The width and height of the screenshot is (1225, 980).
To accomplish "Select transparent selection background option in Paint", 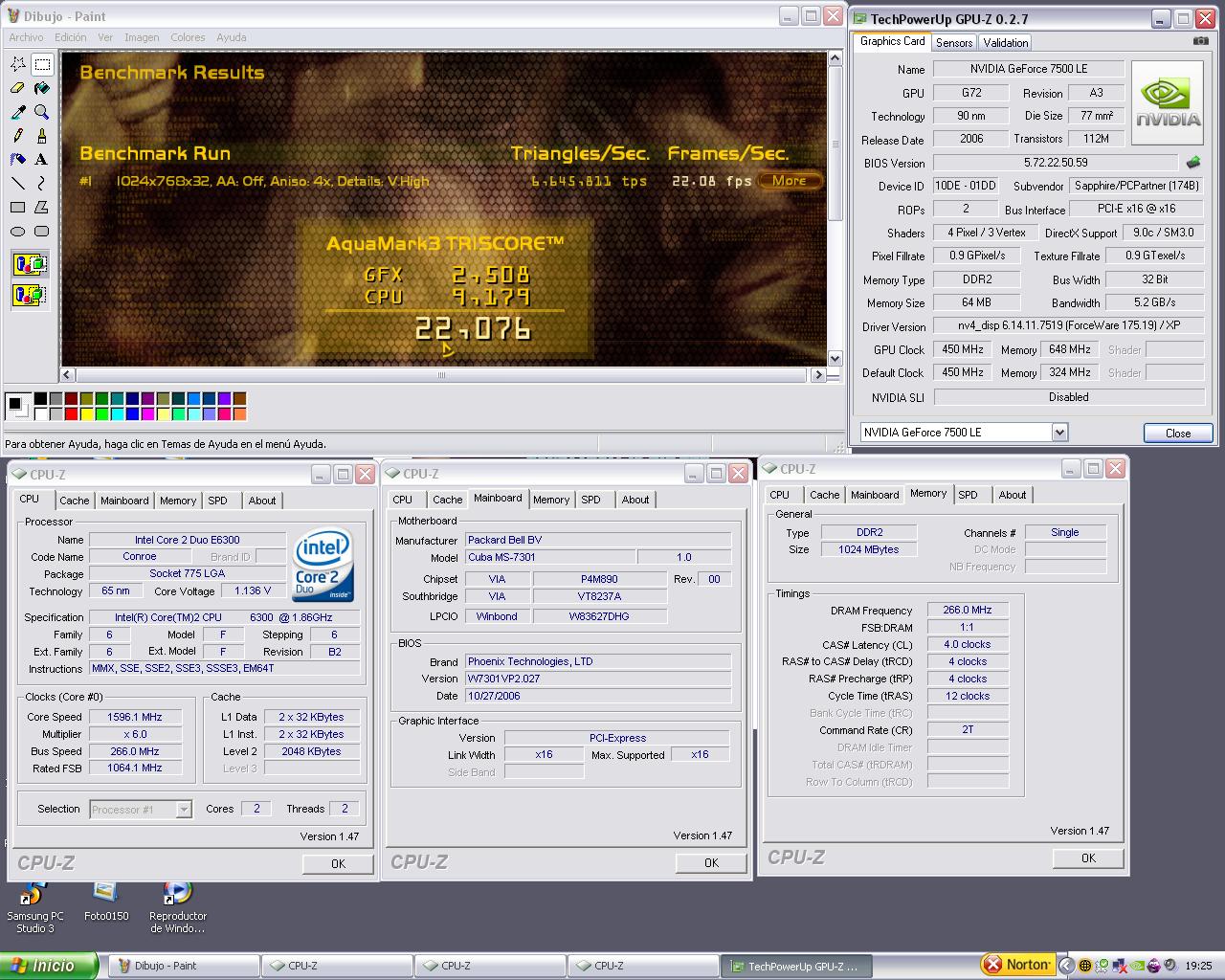I will tap(30, 294).
